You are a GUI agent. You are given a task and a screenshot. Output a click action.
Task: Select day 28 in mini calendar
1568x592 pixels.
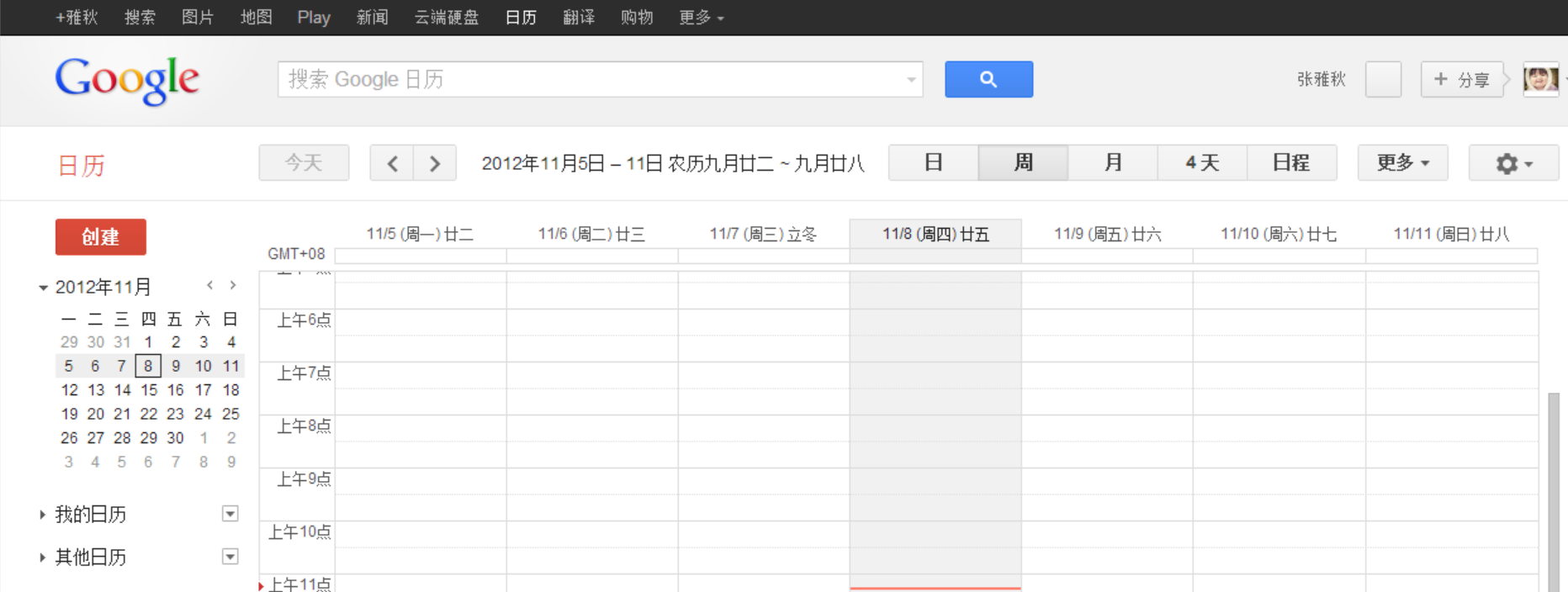[x=122, y=438]
